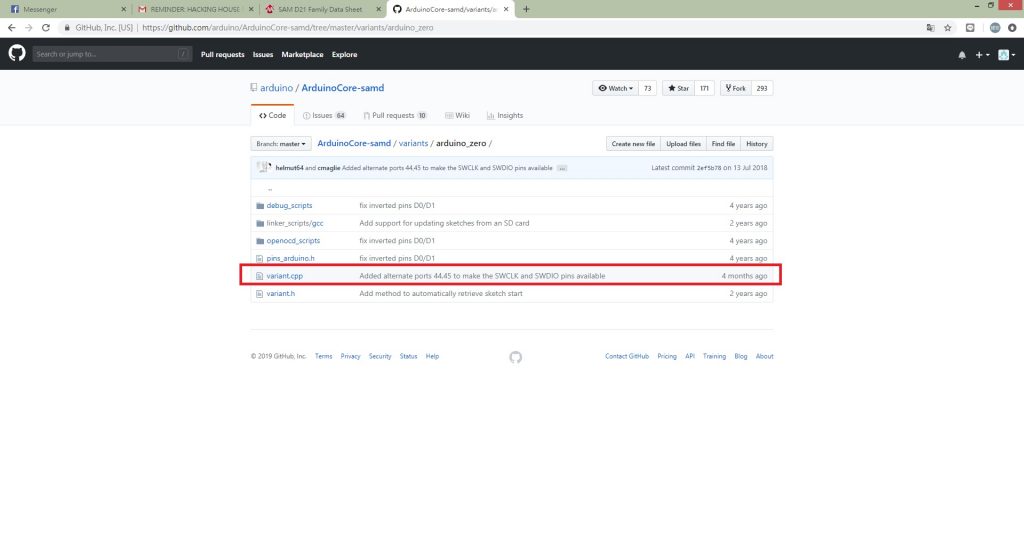Open the openocd_scripts folder
This screenshot has width=1024, height=560.
293,241
